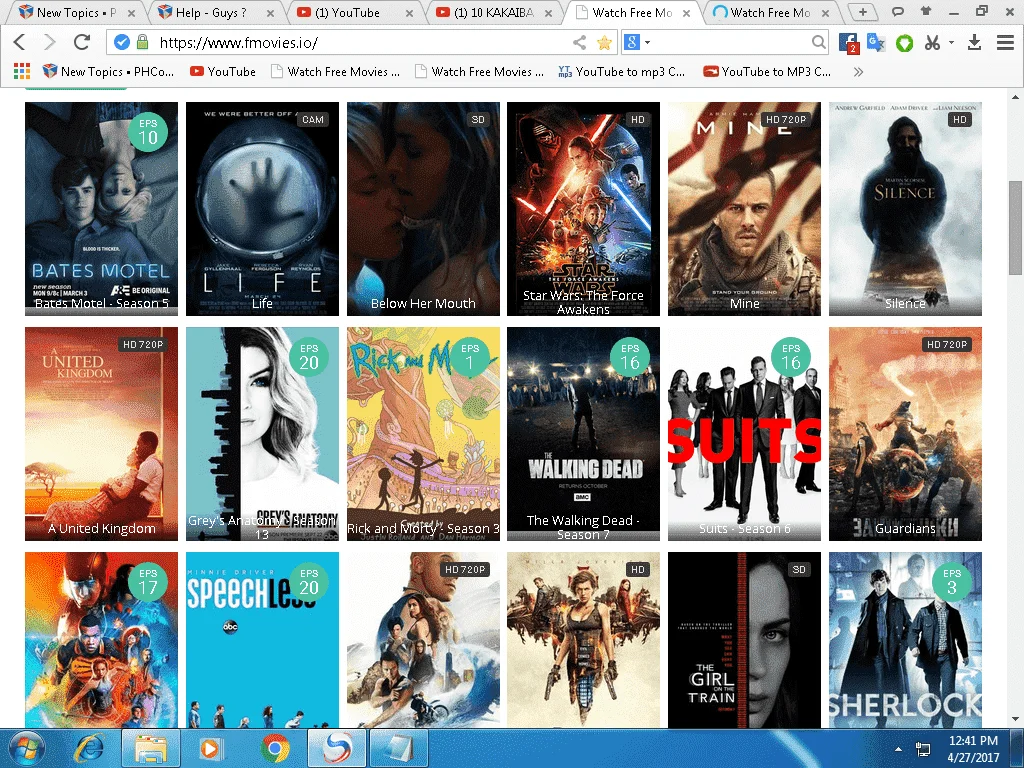Open the network icon in system tray
The image size is (1024, 768).
click(923, 749)
